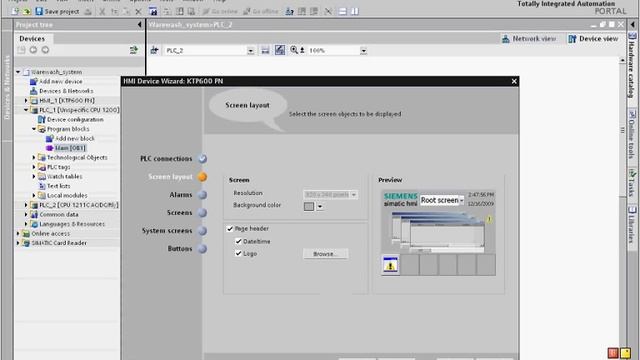The image size is (640, 360).
Task: Click Add new device in project tree
Action: click(60, 81)
